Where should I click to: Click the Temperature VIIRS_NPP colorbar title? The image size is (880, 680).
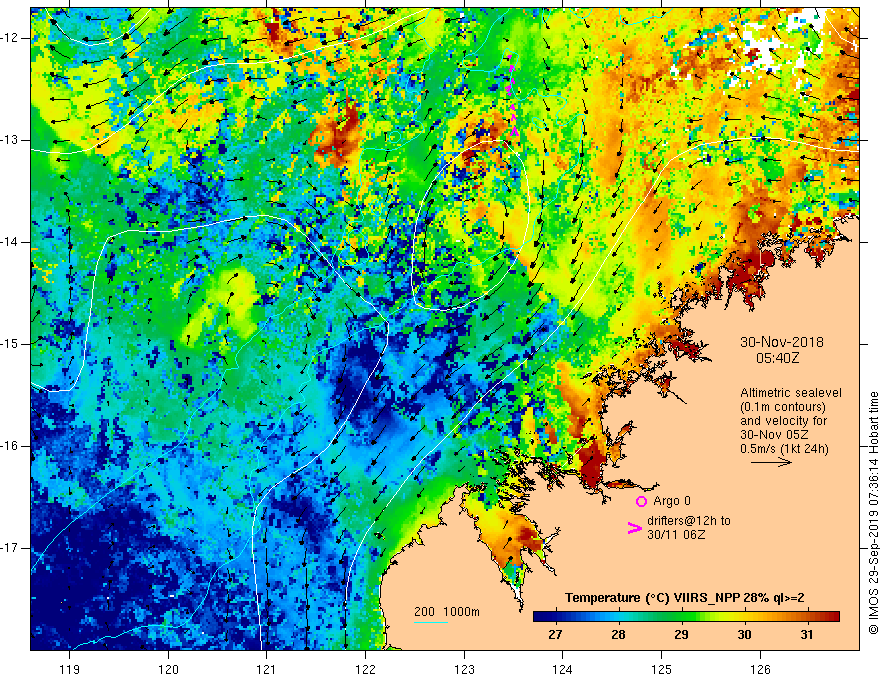click(x=685, y=598)
